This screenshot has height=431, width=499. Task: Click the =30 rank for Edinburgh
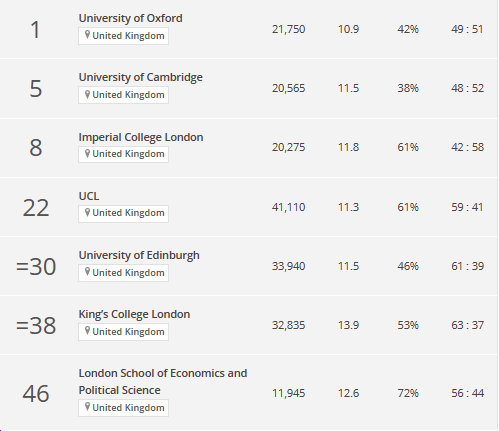click(x=36, y=267)
